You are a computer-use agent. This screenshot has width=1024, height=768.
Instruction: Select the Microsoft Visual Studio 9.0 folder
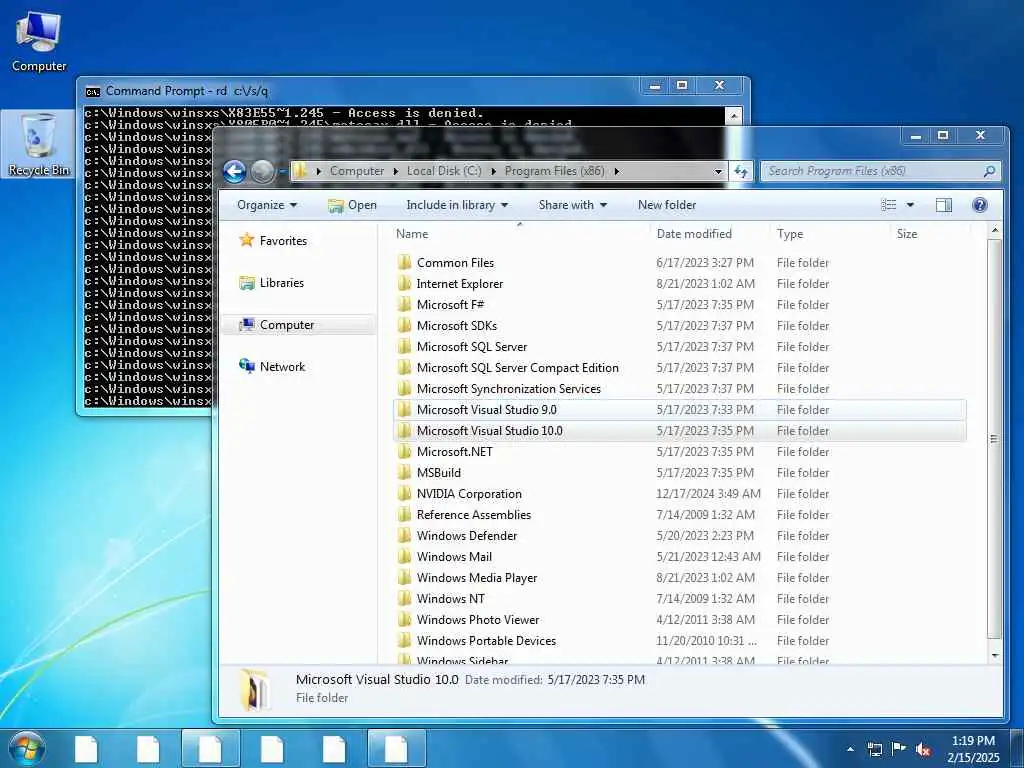680,409
